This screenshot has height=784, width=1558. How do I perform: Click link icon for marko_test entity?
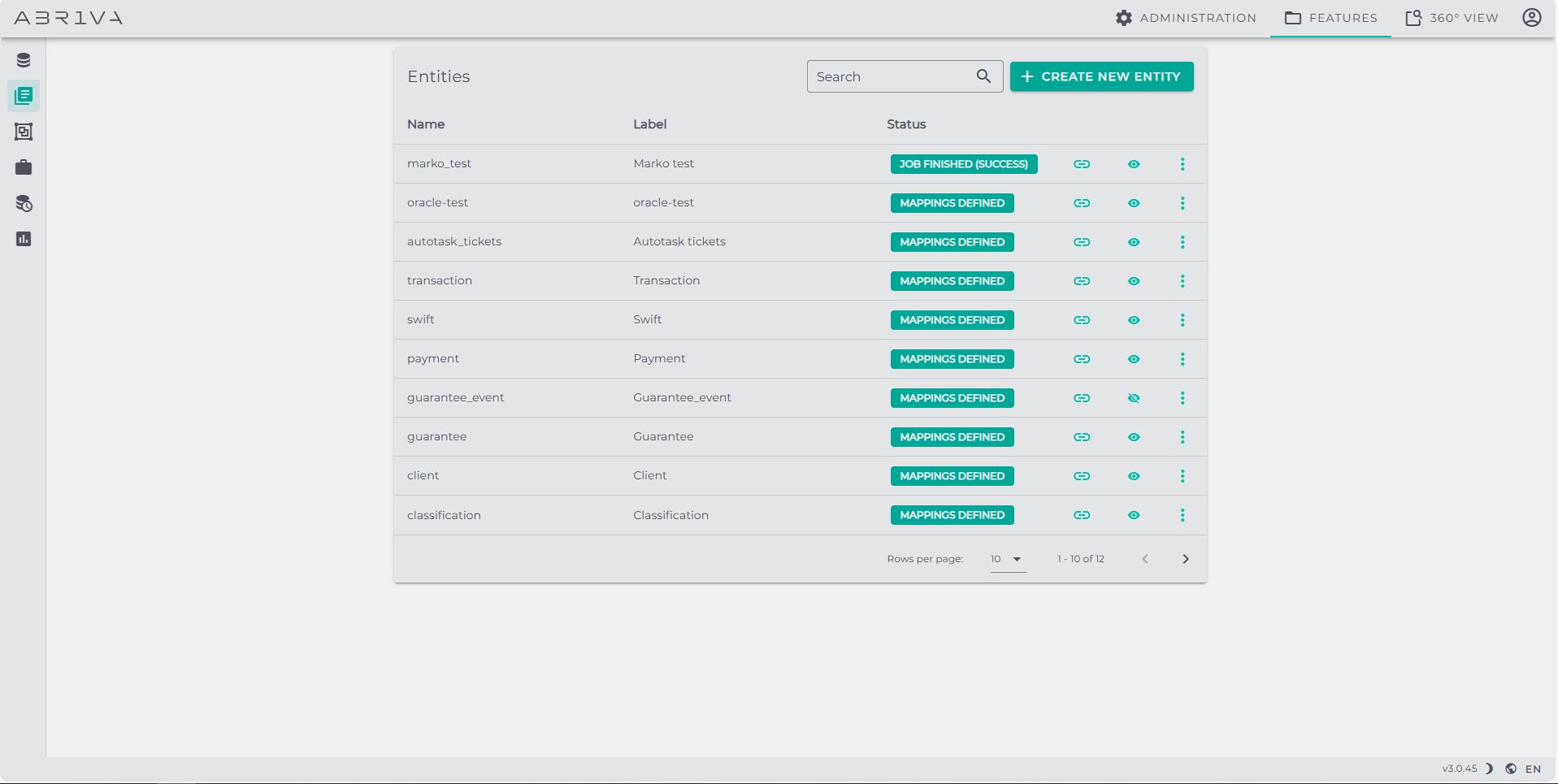(x=1081, y=164)
